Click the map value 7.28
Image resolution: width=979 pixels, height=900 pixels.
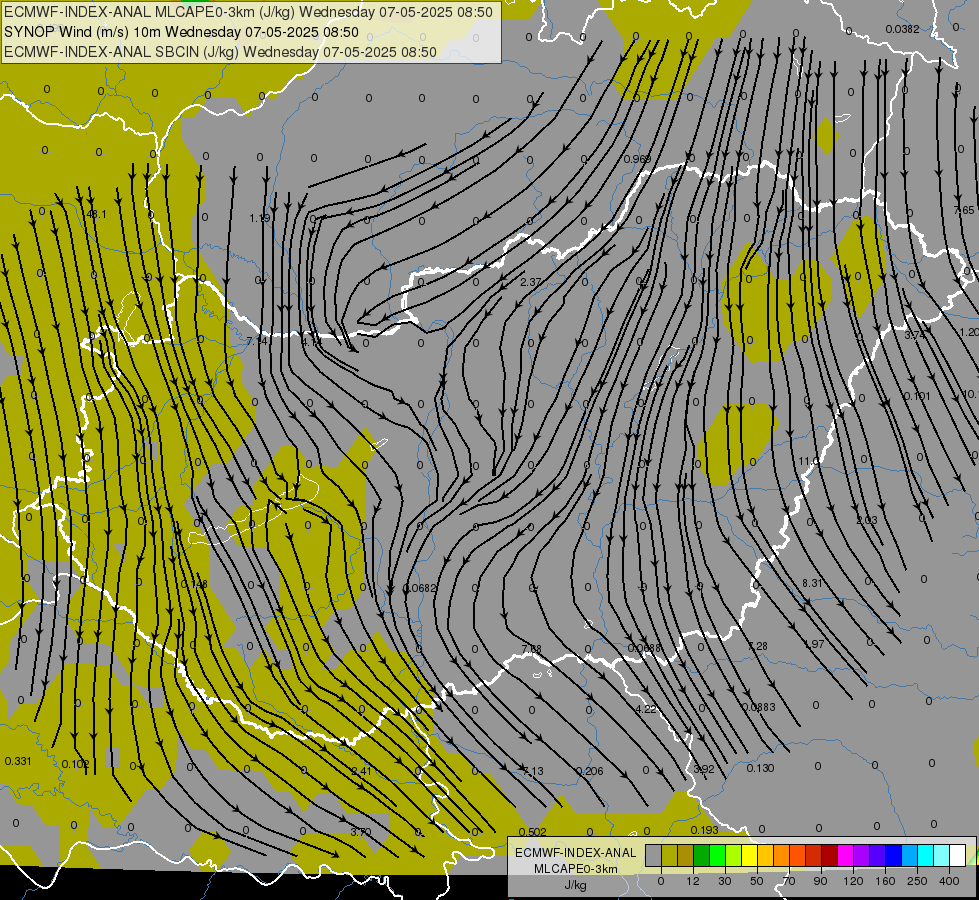click(757, 646)
